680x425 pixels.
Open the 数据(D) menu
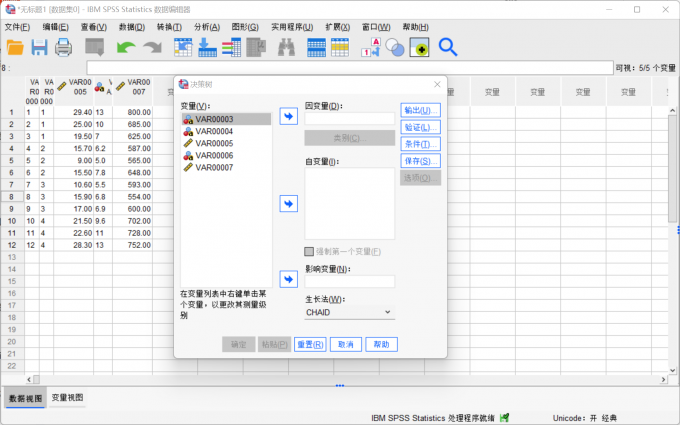tap(132, 27)
